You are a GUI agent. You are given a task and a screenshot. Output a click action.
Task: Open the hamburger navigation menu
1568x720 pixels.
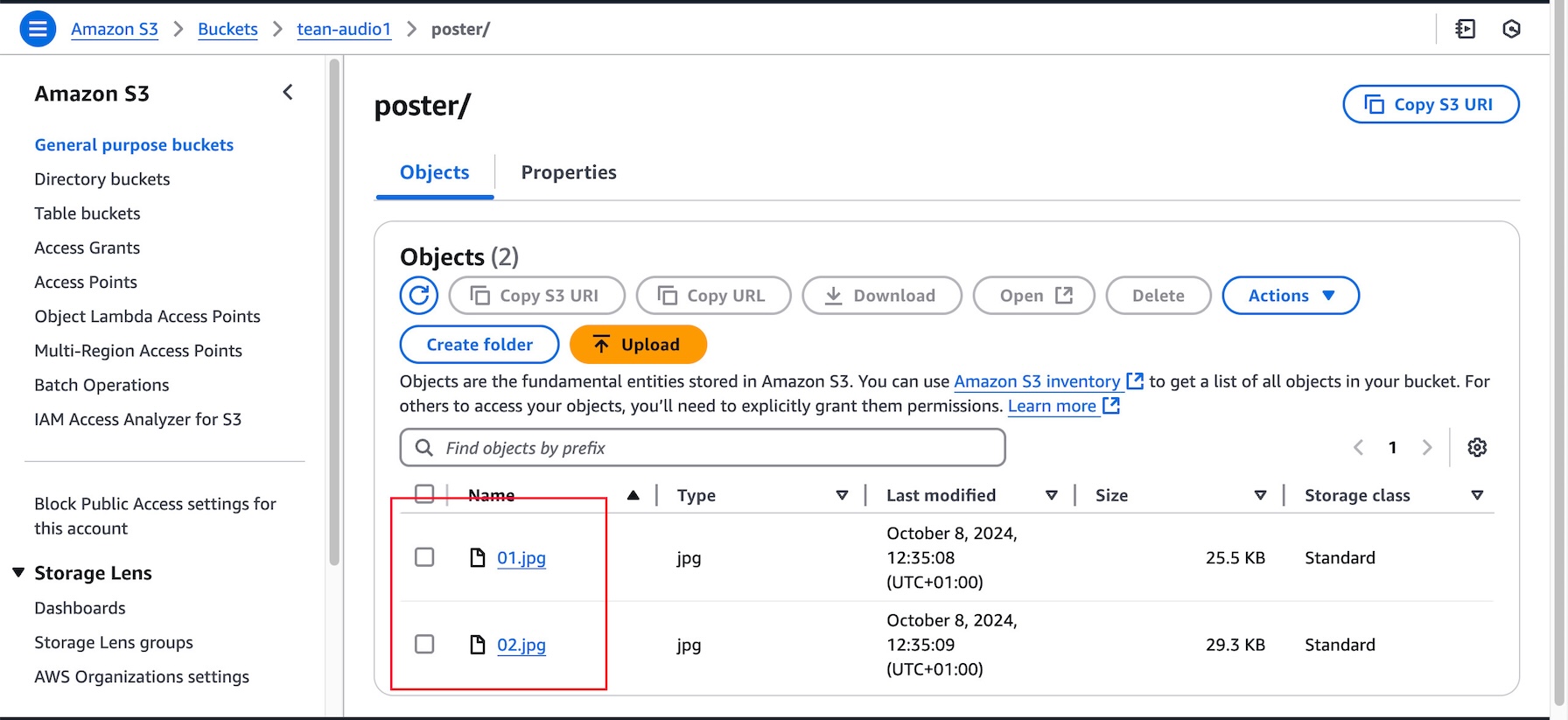click(x=38, y=29)
